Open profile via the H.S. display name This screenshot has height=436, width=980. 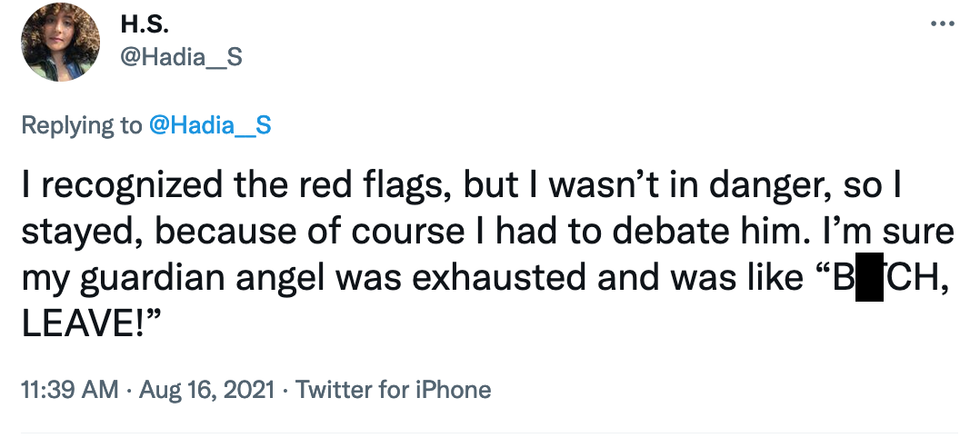click(x=146, y=23)
